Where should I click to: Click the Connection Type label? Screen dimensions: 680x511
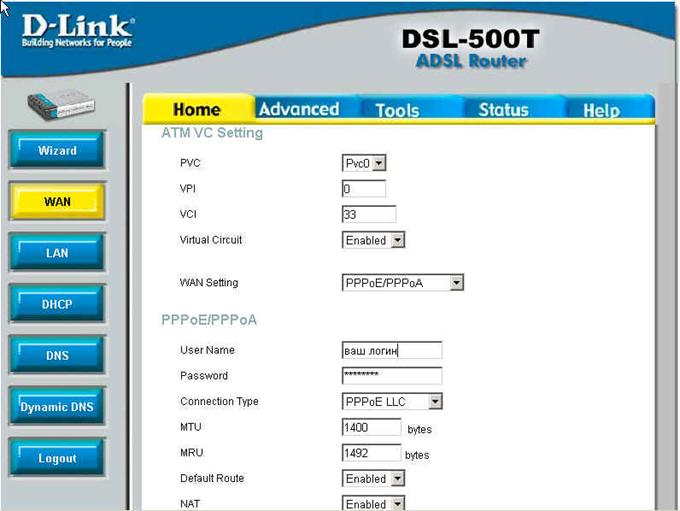[x=219, y=401]
